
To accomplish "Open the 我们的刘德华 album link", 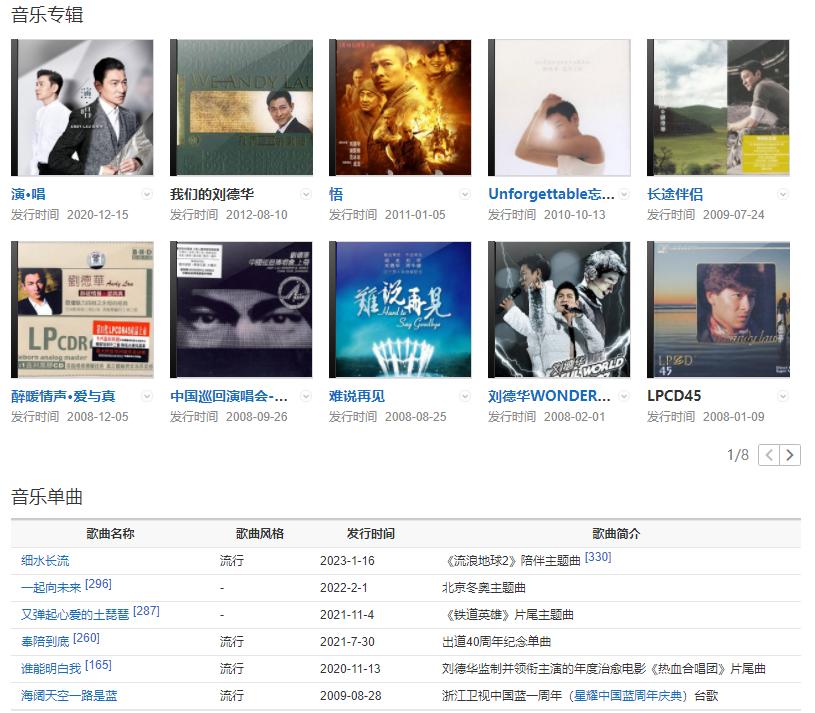I will [209, 192].
